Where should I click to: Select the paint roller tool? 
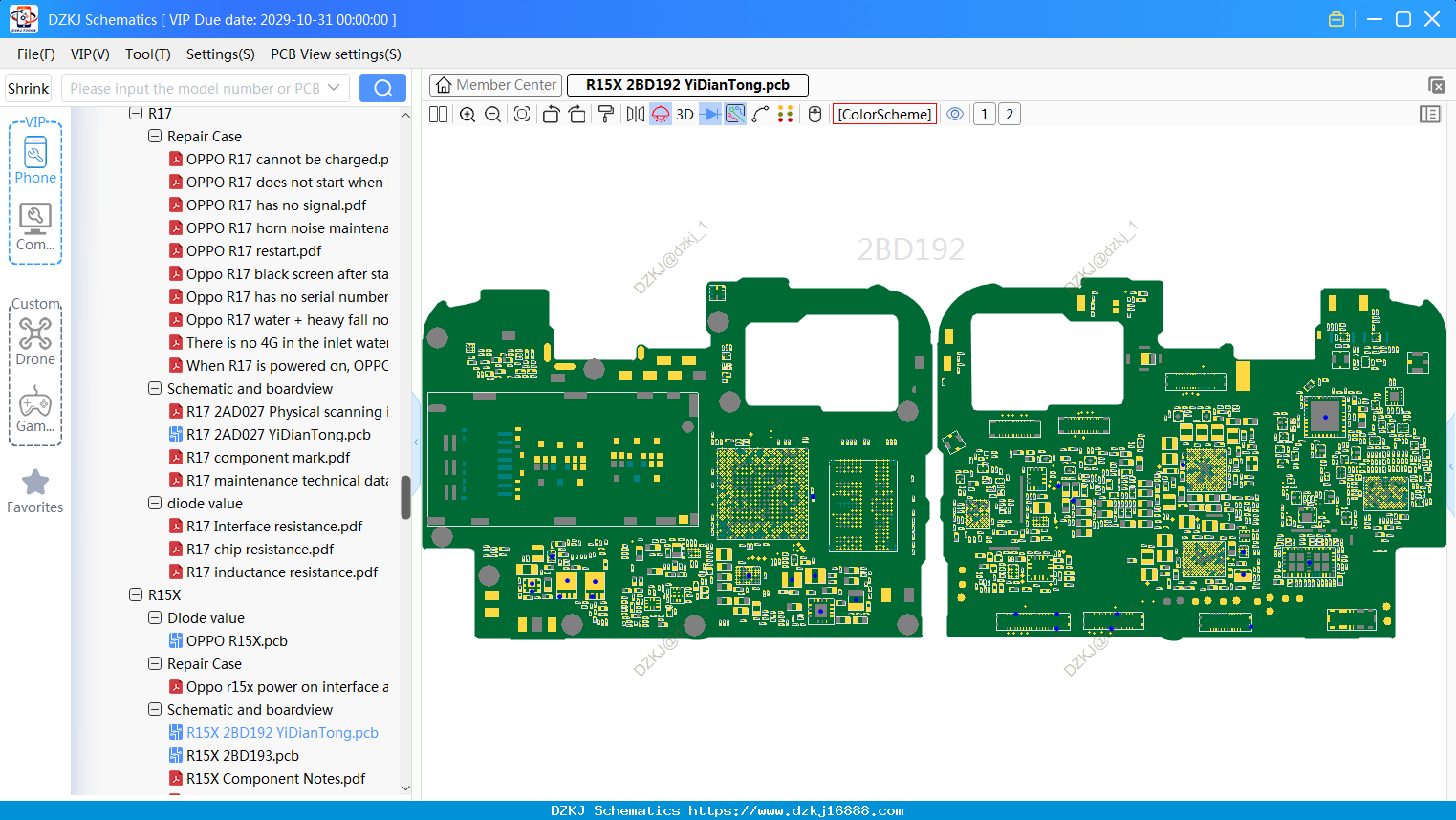606,115
